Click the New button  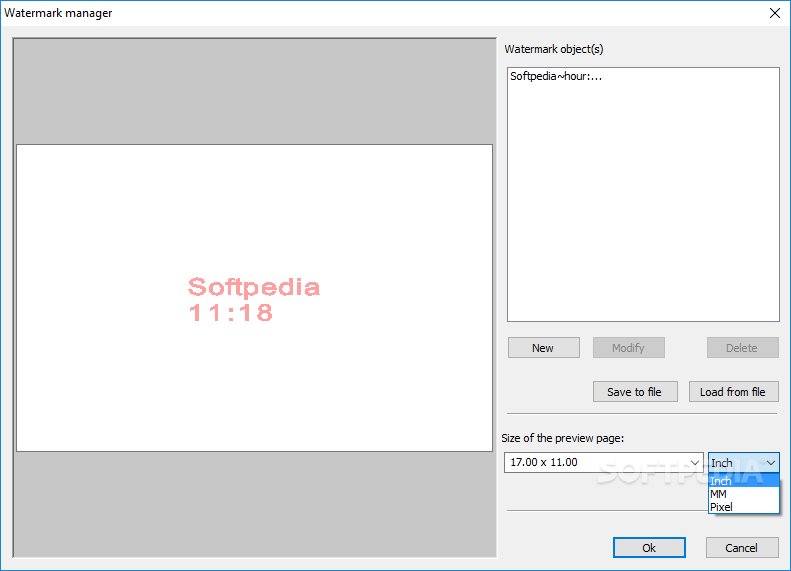coord(543,348)
